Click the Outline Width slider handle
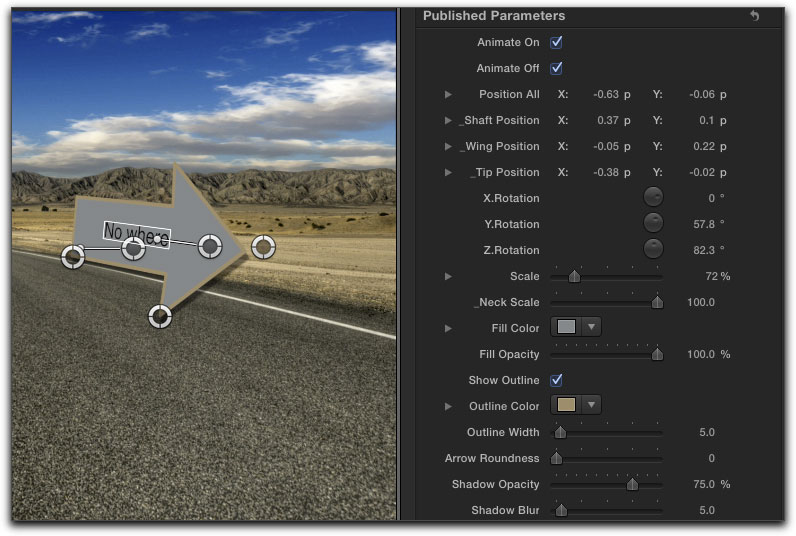 (560, 432)
